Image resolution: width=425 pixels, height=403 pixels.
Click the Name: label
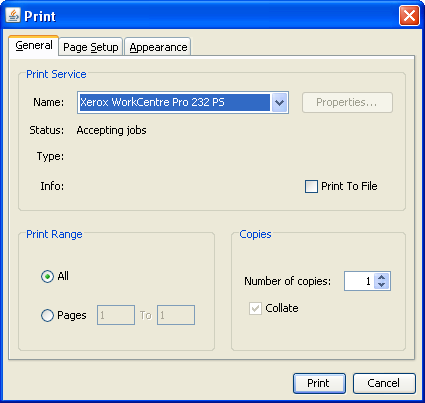[x=49, y=102]
